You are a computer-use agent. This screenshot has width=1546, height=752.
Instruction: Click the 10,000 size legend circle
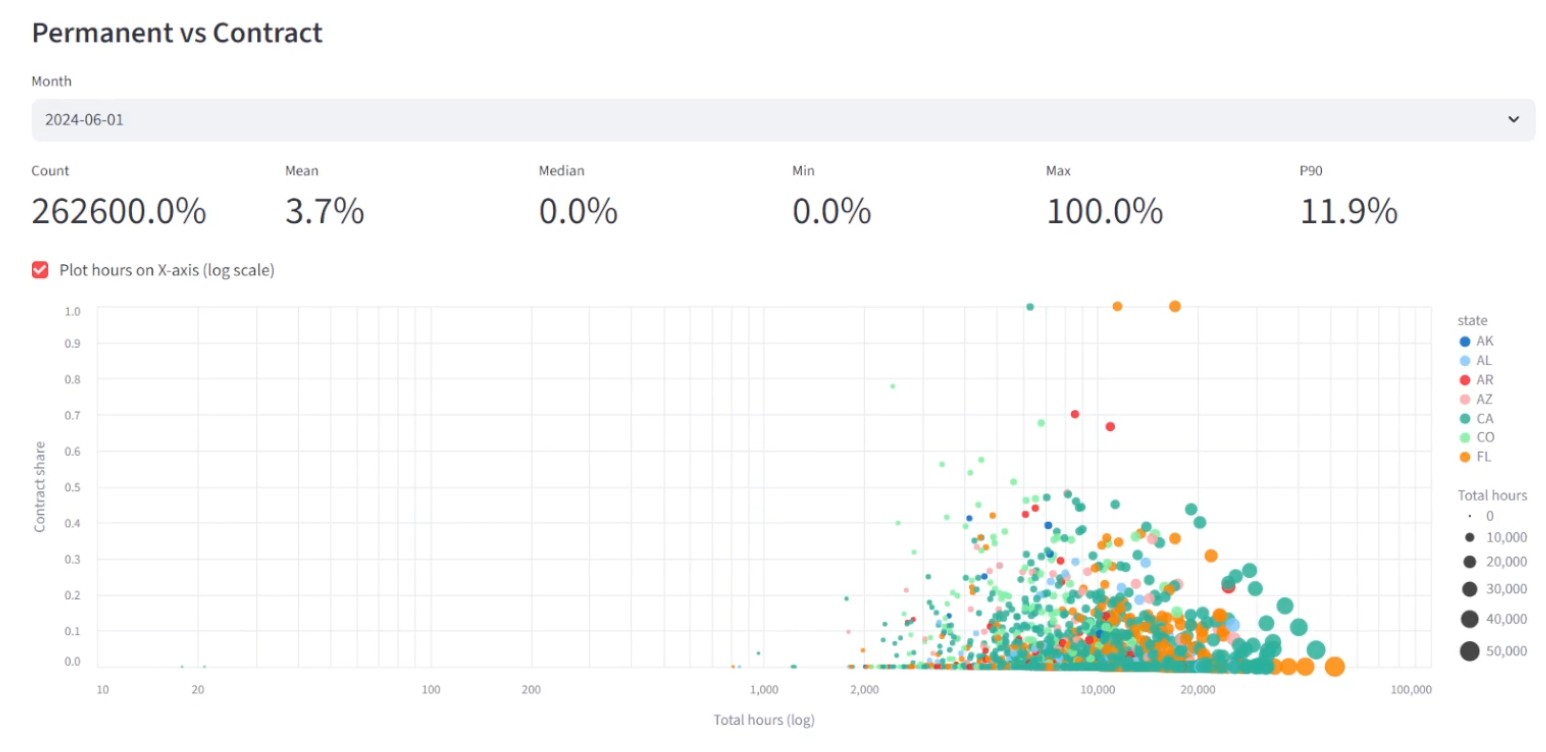[x=1469, y=537]
